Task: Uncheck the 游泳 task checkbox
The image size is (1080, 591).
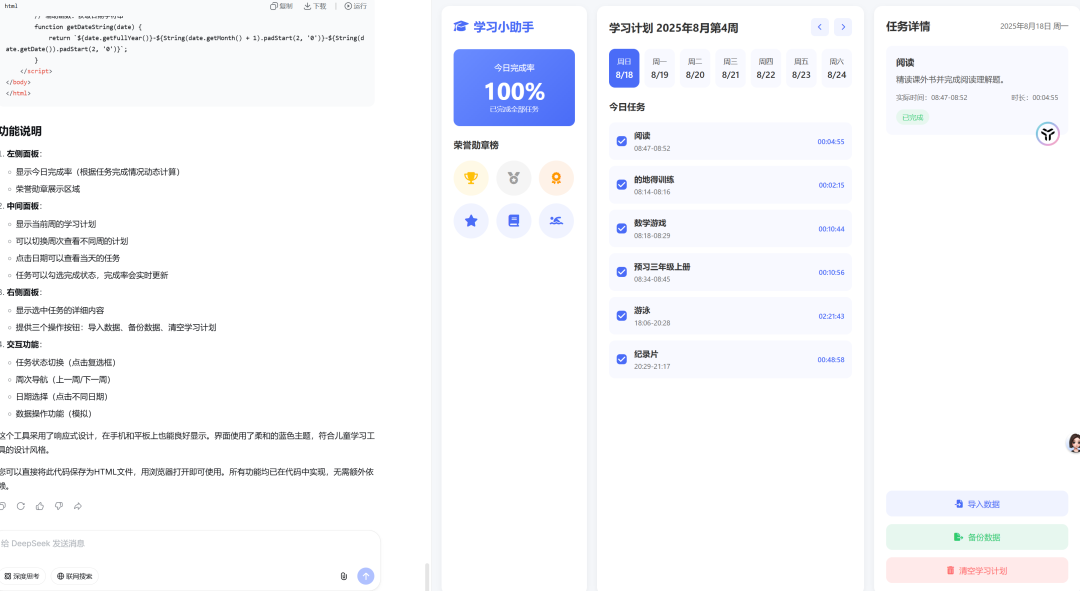Action: coord(622,316)
